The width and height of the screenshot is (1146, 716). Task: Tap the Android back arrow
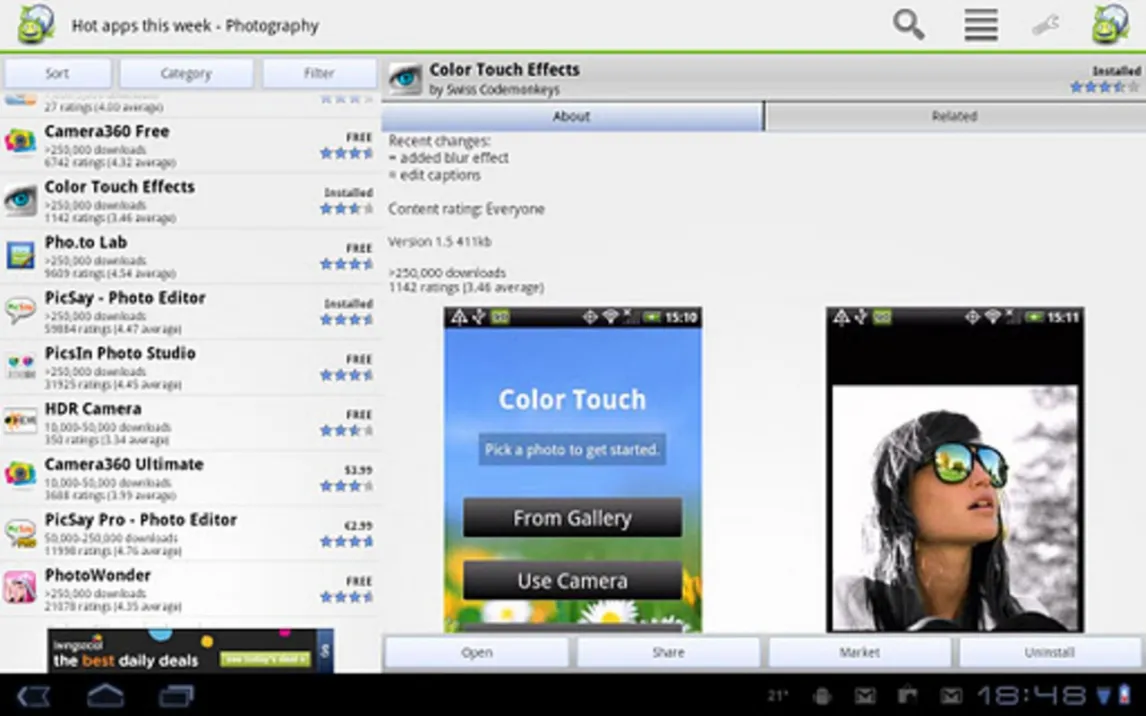(34, 695)
